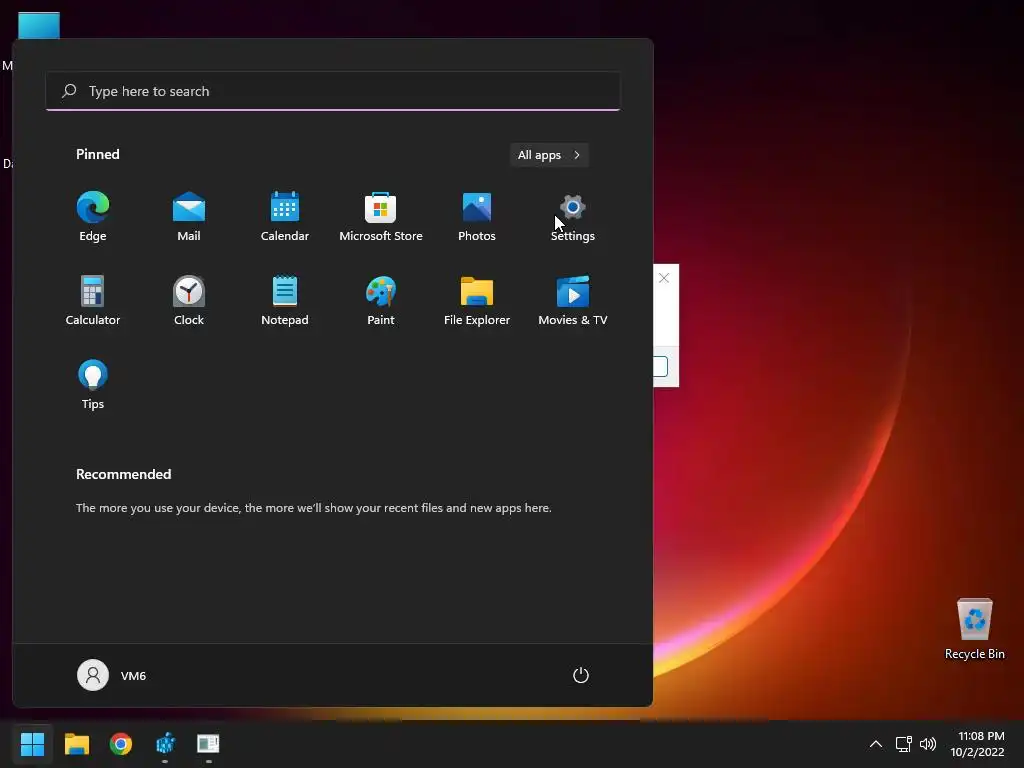Select the Recycle Bin desktop icon
The image size is (1024, 768).
(x=974, y=629)
